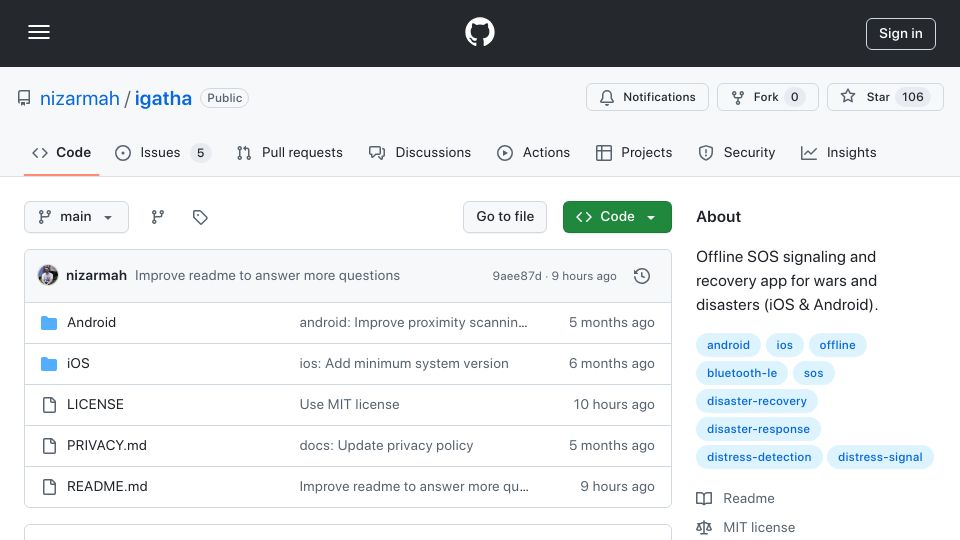960x540 pixels.
Task: Open the Insights tab
Action: [x=838, y=152]
